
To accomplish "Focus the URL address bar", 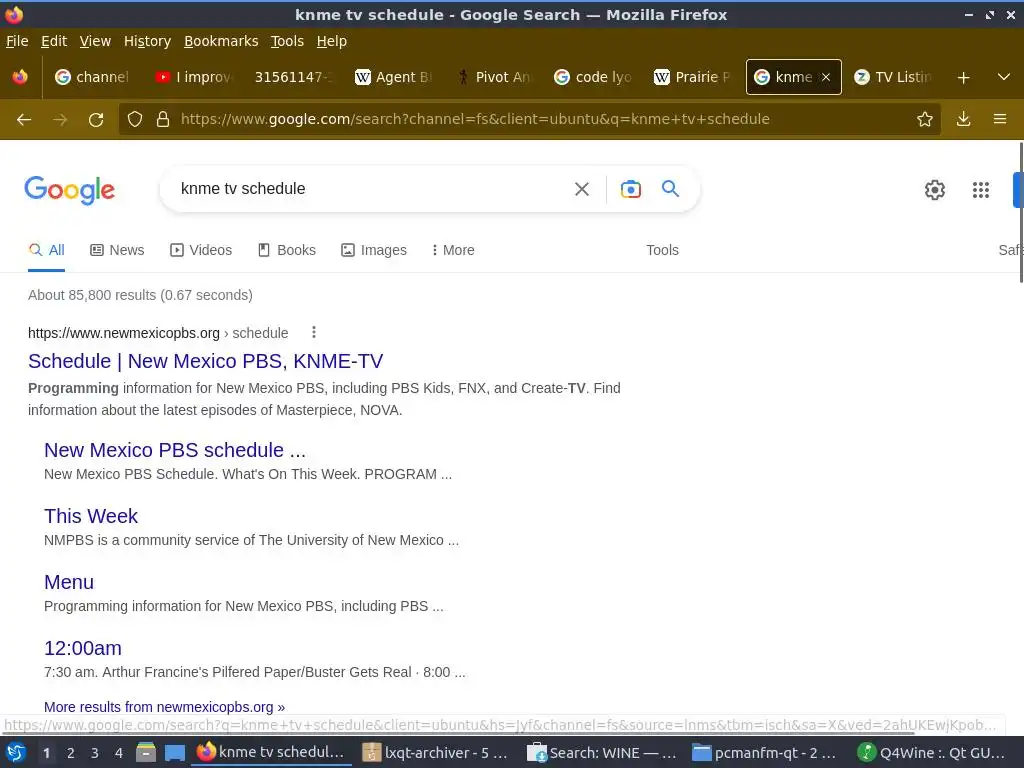I will pos(475,119).
